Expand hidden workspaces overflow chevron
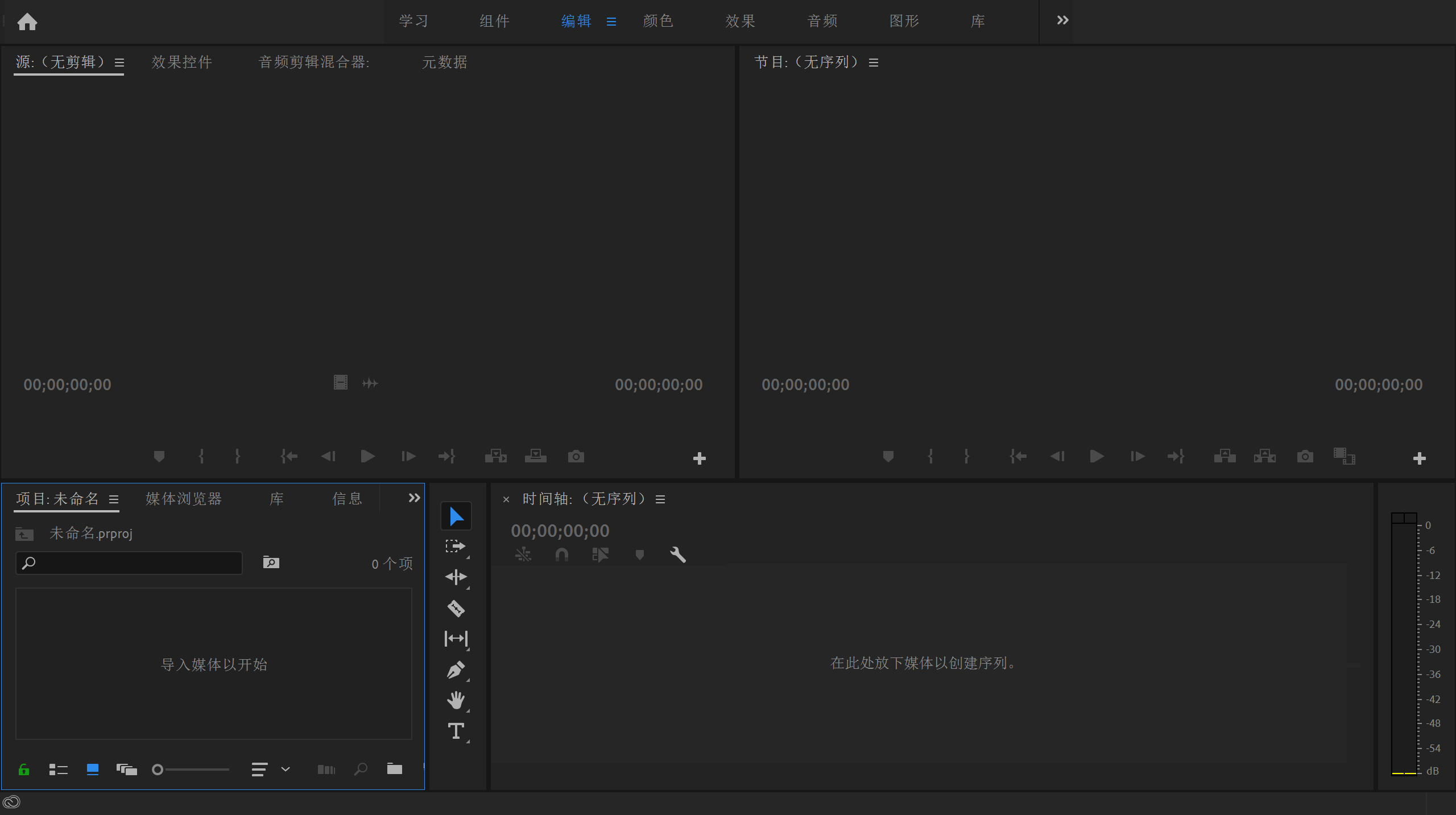The image size is (1456, 815). pos(1062,20)
